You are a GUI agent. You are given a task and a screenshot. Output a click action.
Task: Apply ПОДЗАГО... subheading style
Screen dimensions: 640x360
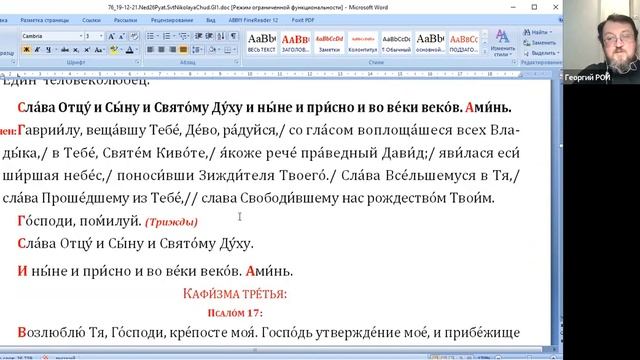pos(464,43)
